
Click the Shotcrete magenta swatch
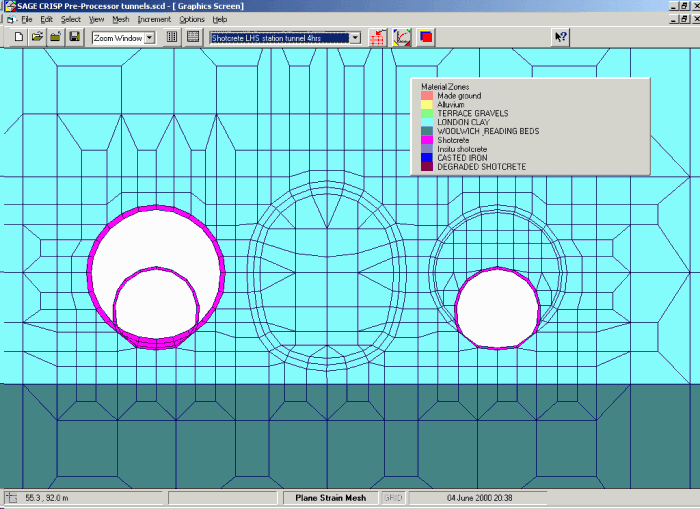click(x=427, y=140)
